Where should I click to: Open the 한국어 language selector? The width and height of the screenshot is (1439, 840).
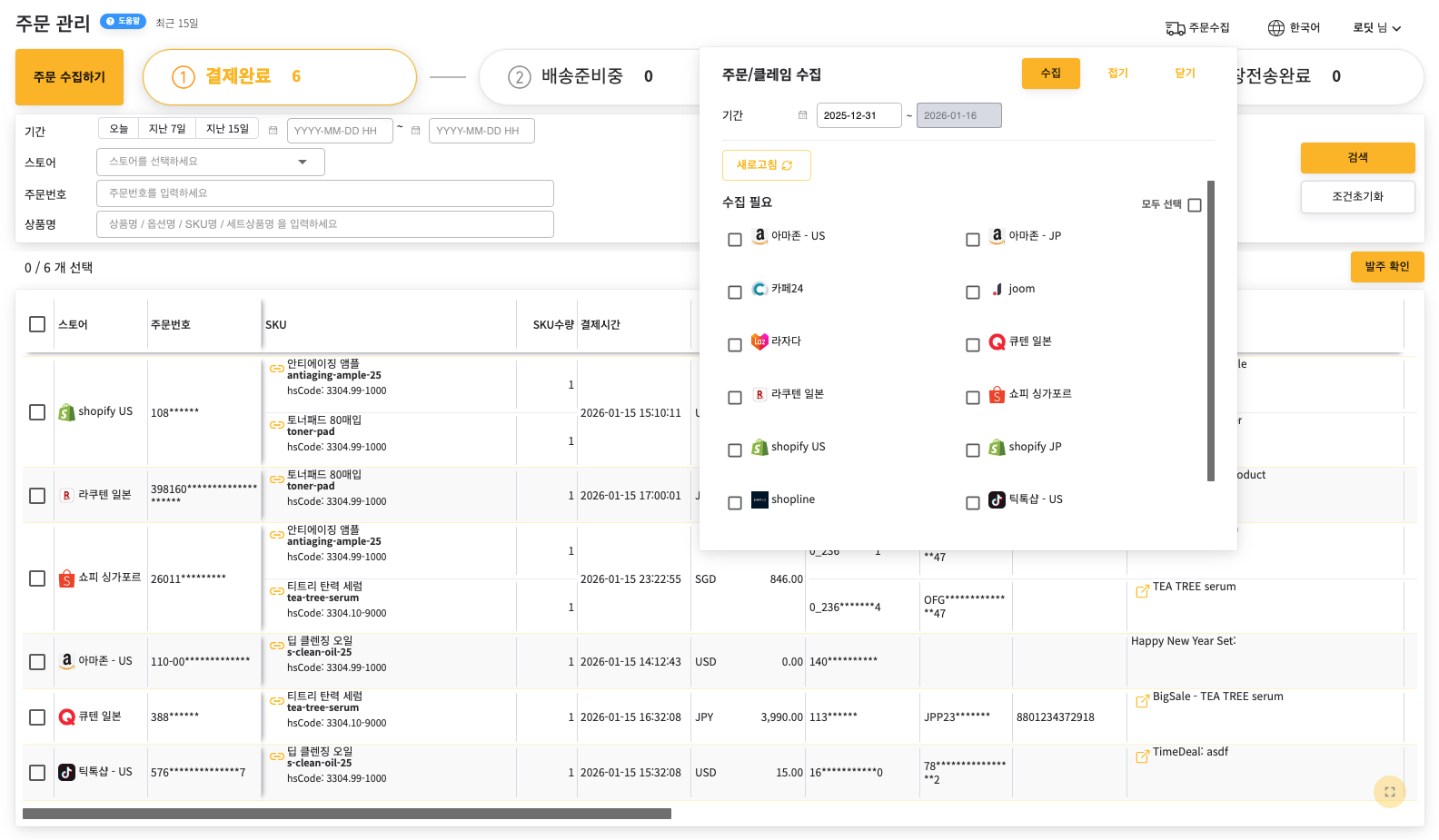(x=1295, y=28)
